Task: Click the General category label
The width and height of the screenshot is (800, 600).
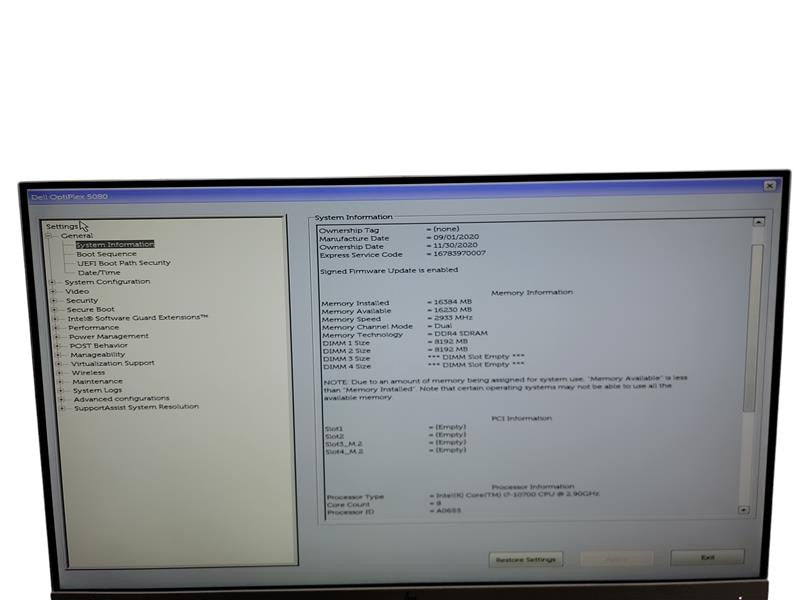Action: pos(77,236)
